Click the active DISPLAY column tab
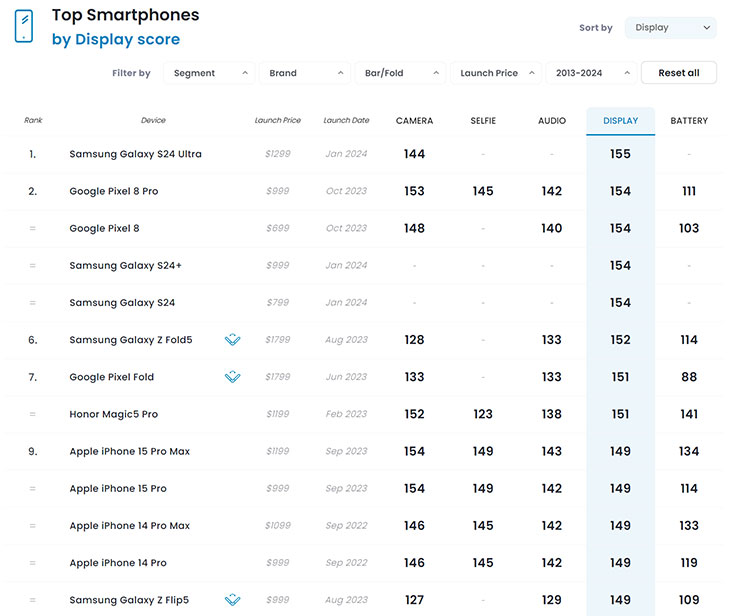Viewport: 740px width, 616px height. [620, 121]
